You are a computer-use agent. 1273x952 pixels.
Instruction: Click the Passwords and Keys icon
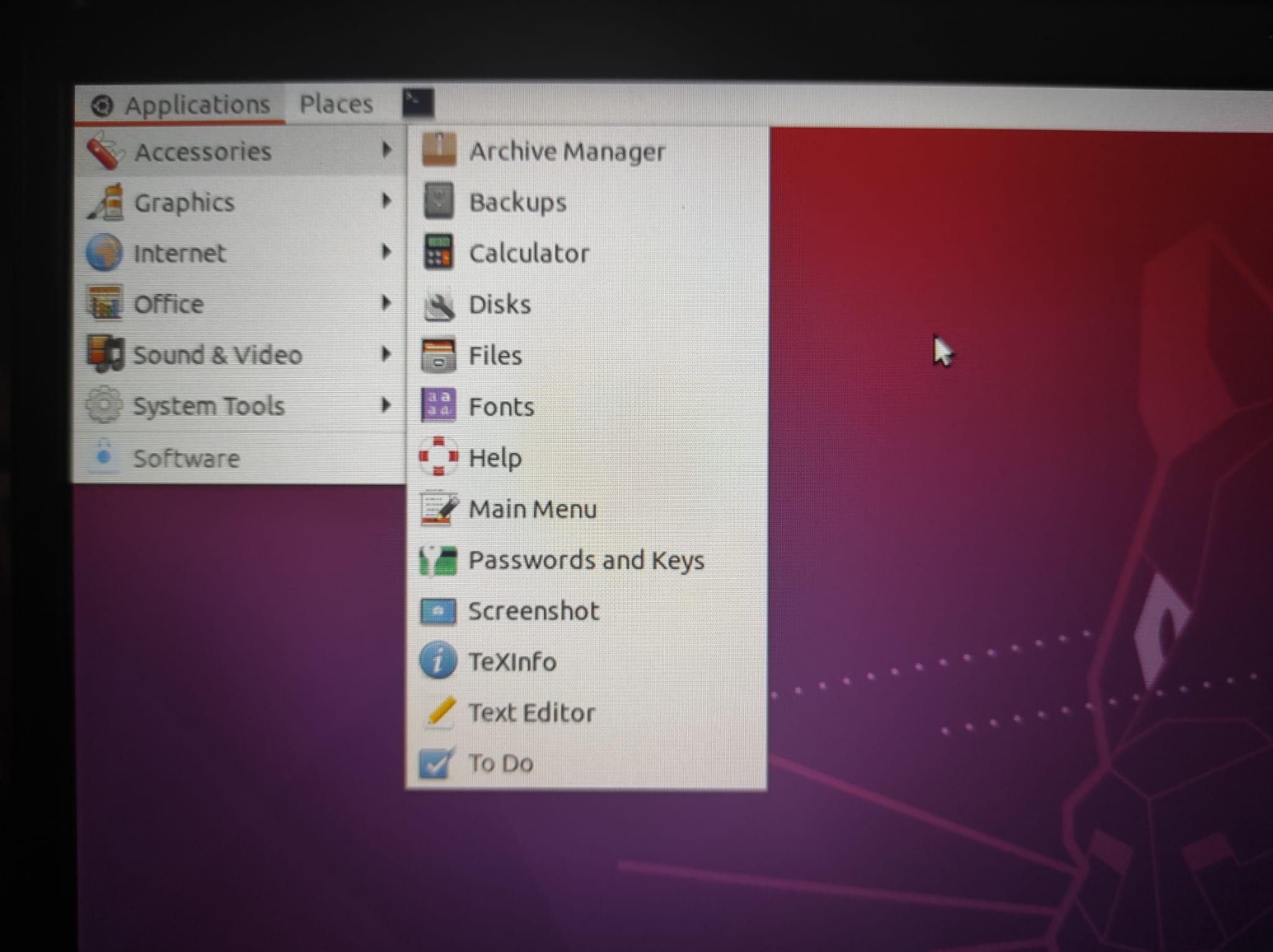(x=438, y=561)
